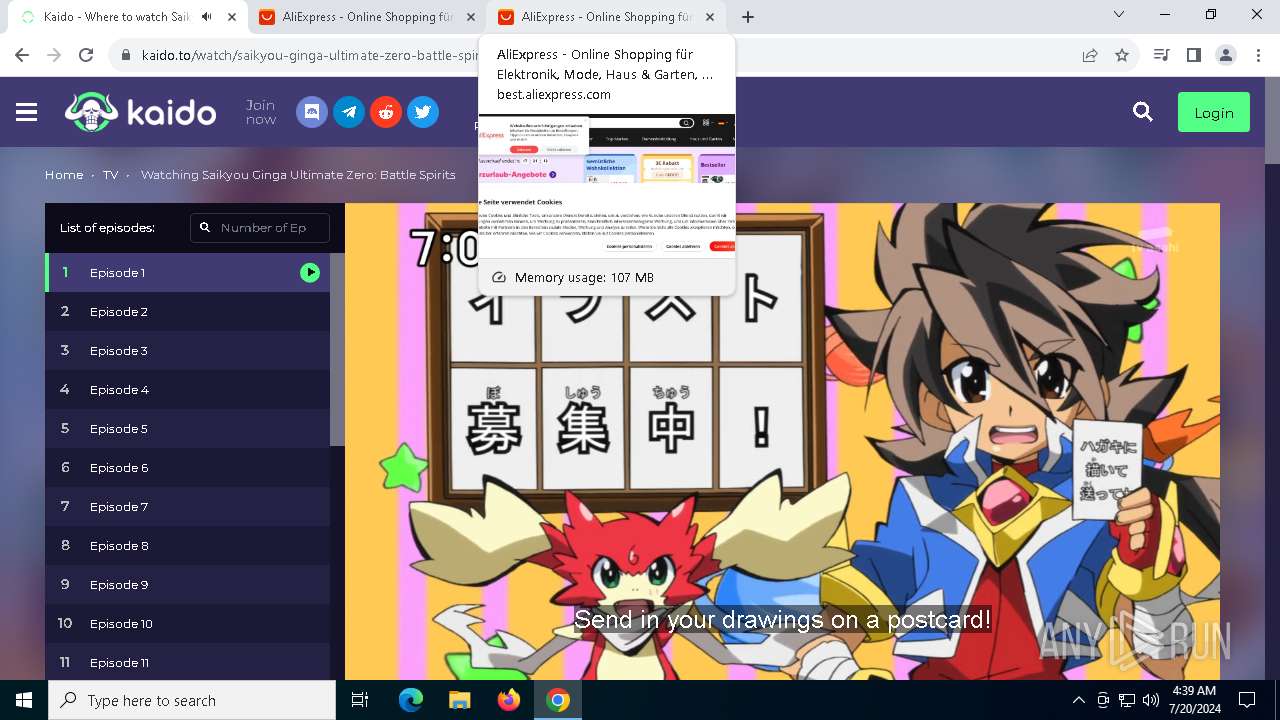Click the green Login button
Viewport: 1280px width, 720px height.
pyautogui.click(x=1214, y=113)
